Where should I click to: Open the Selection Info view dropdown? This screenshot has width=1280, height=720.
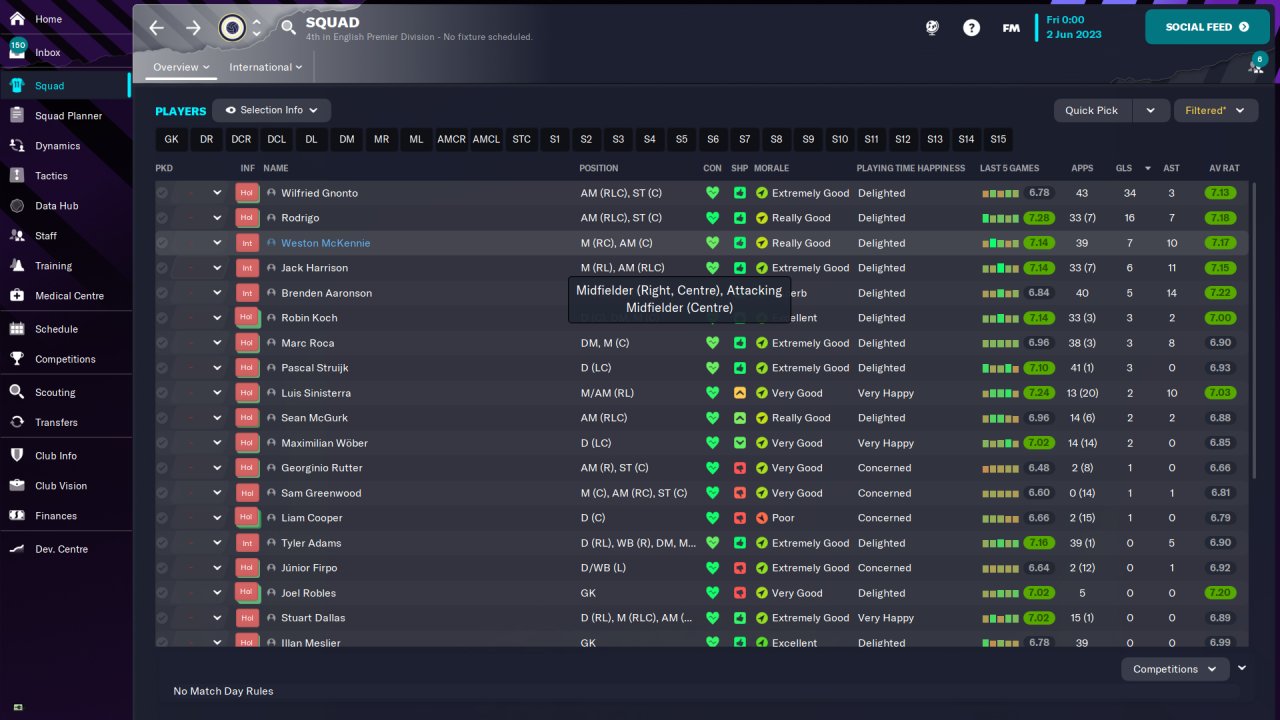tap(271, 110)
